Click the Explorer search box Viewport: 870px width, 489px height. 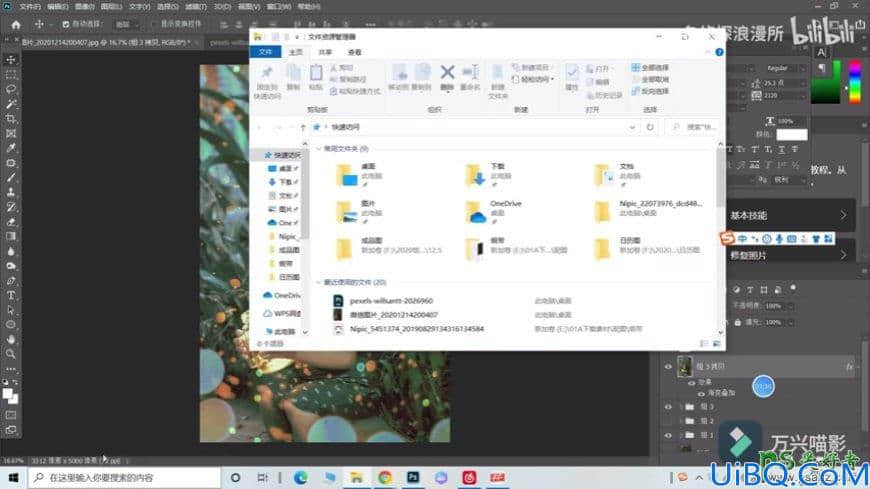(694, 127)
